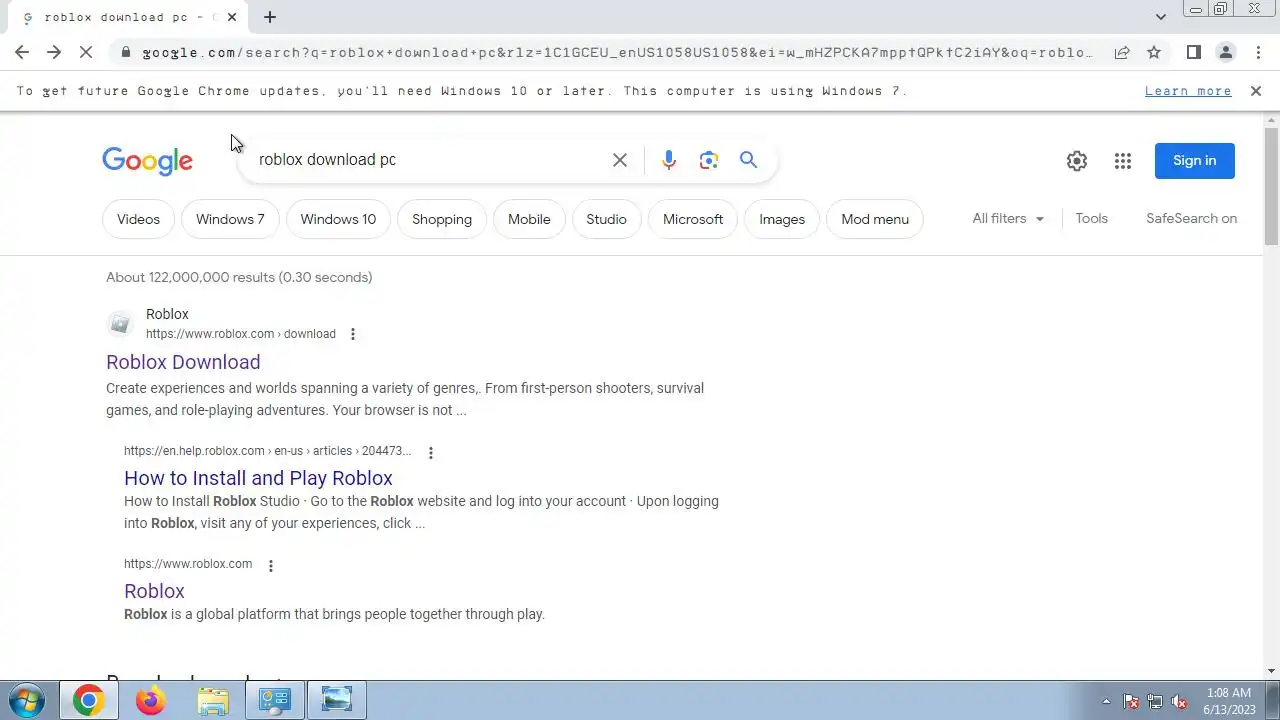Open the Google apps grid

click(1123, 161)
